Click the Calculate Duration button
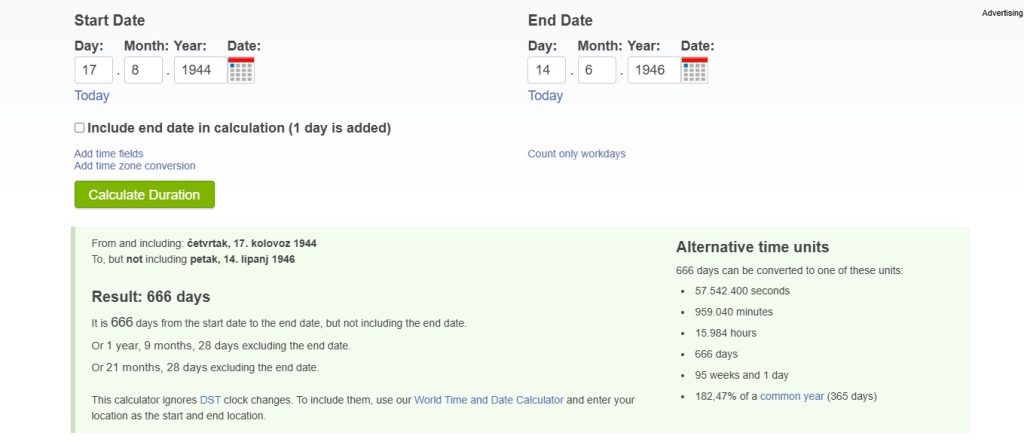Image resolution: width=1024 pixels, height=448 pixels. click(x=144, y=195)
